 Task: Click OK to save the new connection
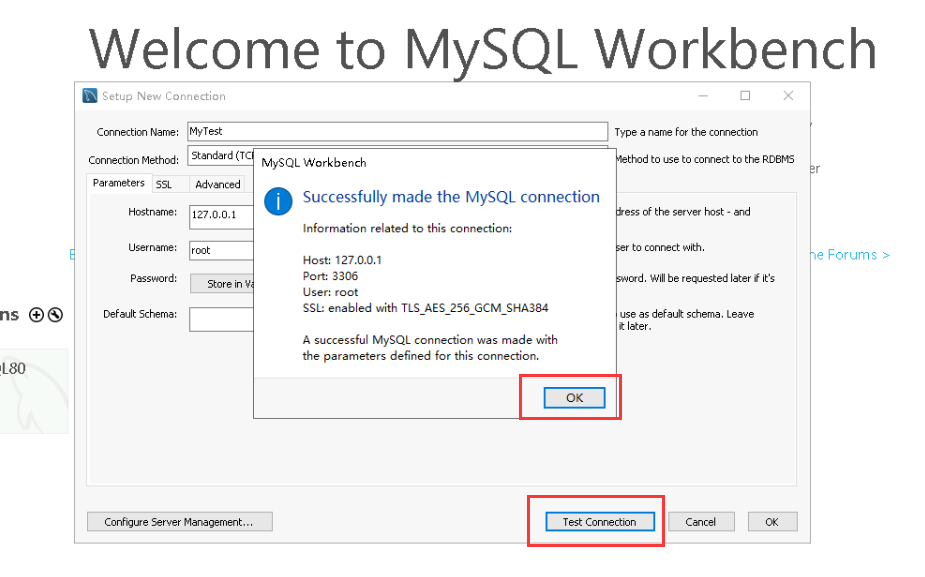[772, 521]
